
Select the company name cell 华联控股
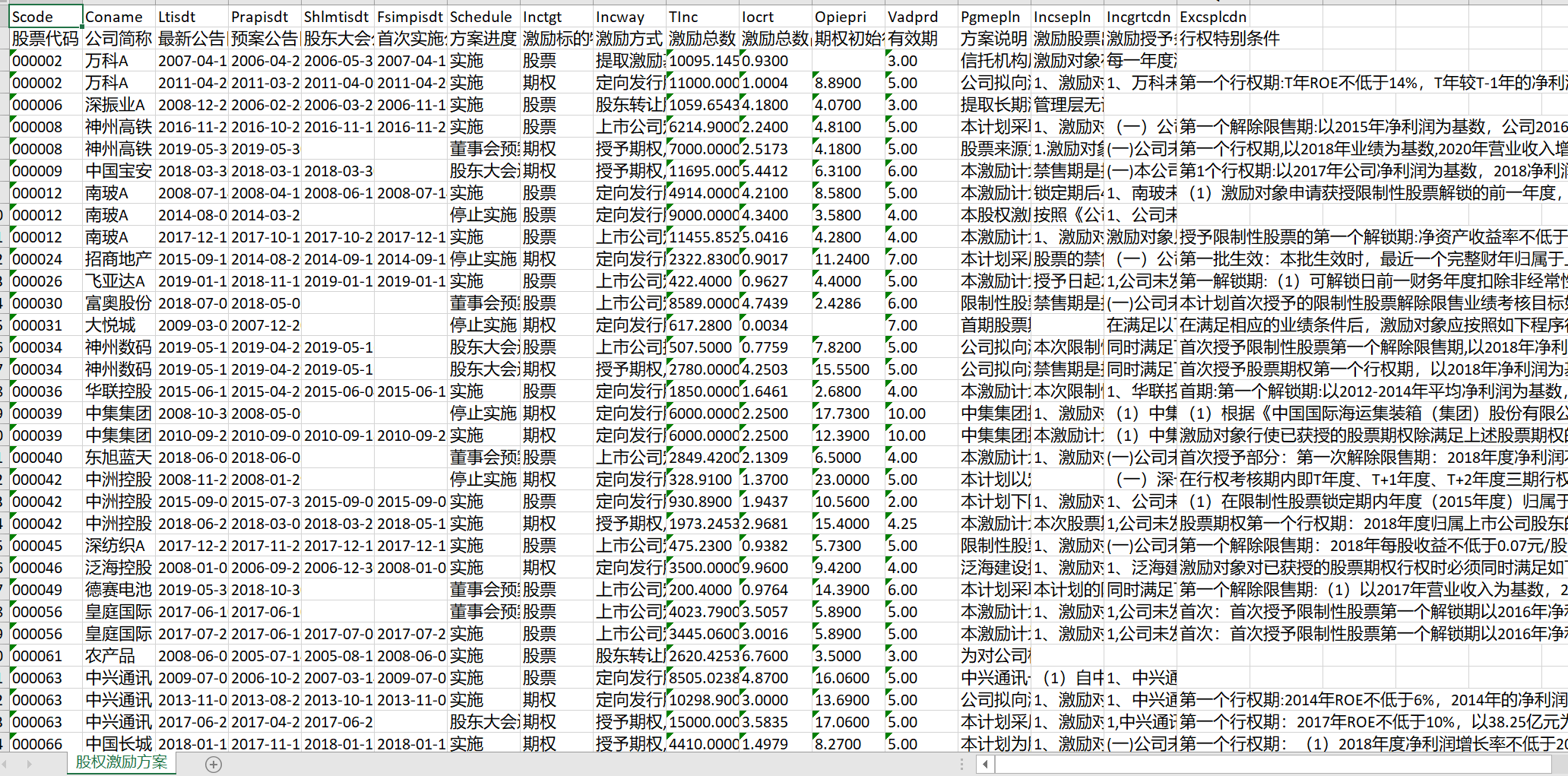[x=119, y=391]
